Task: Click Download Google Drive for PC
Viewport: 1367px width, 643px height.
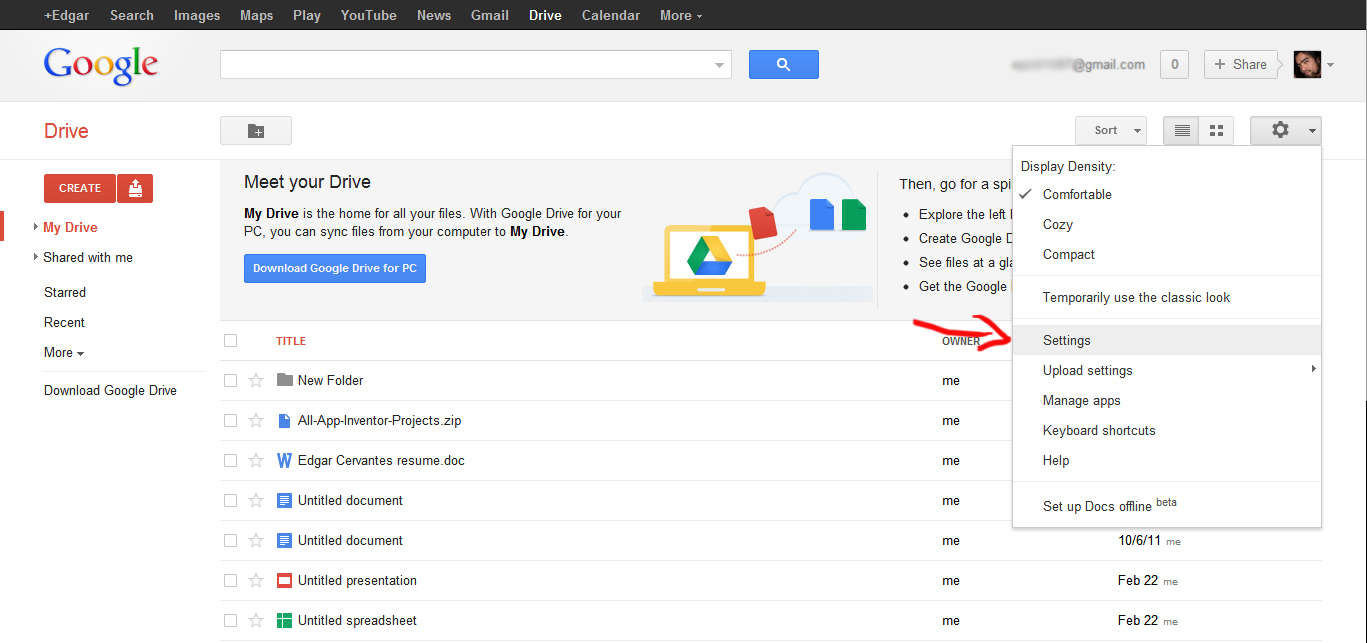Action: coord(334,268)
